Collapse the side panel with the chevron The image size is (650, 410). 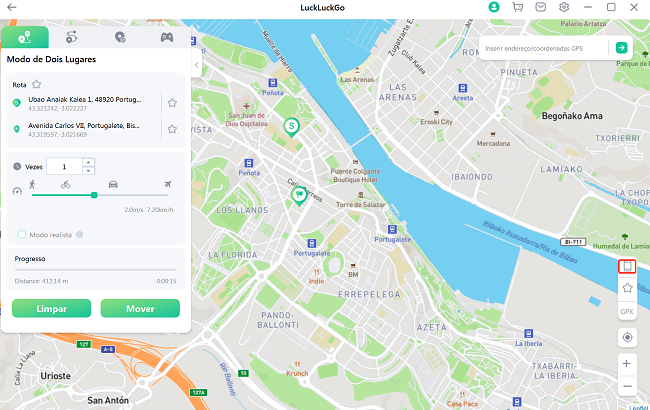point(196,65)
